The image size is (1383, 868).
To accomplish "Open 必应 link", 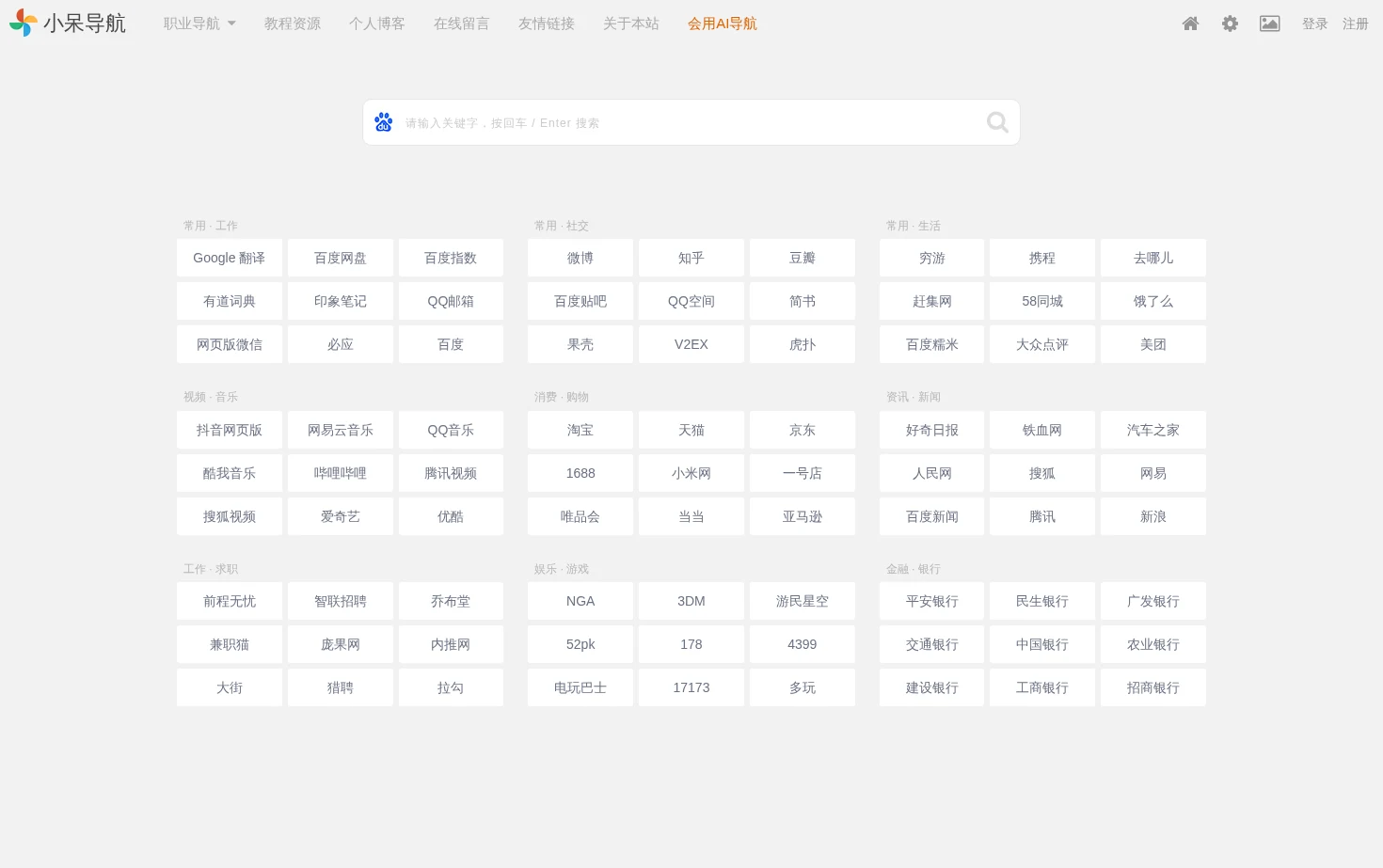I will point(341,344).
